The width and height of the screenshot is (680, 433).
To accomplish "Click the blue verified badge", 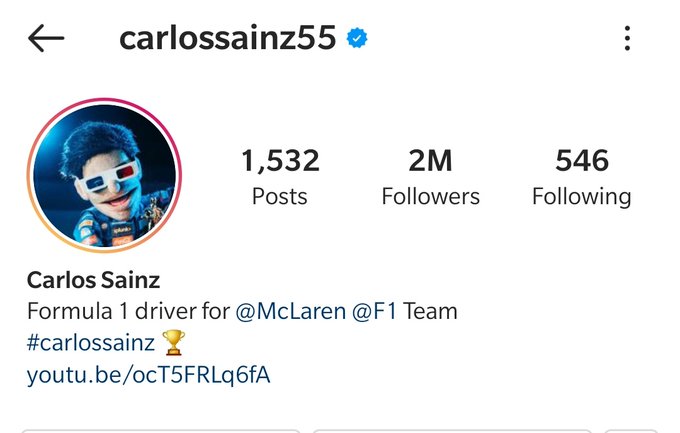I will tap(357, 38).
